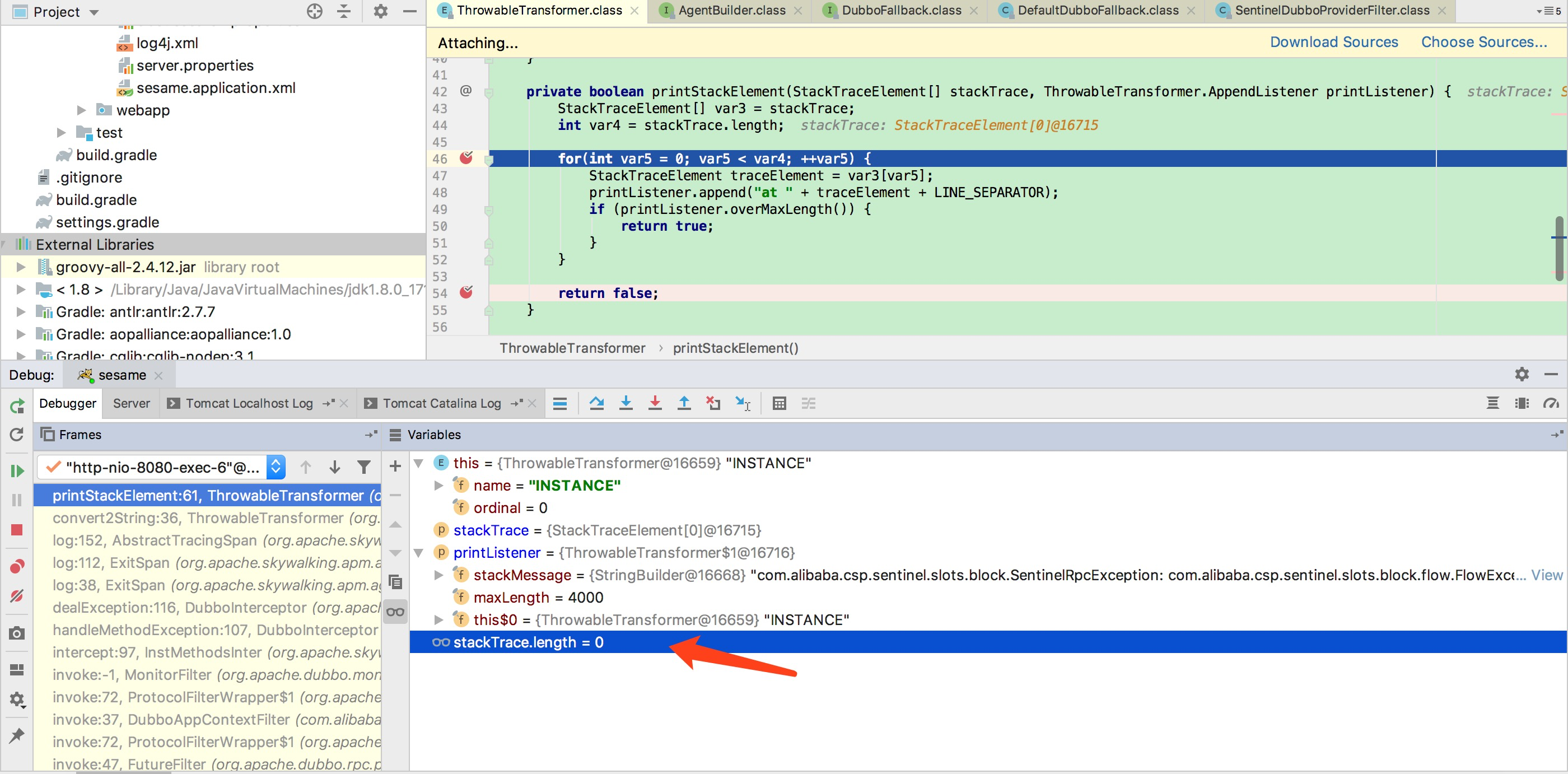Click the Step Over debugger icon
The height and width of the screenshot is (774, 1568).
coord(596,403)
